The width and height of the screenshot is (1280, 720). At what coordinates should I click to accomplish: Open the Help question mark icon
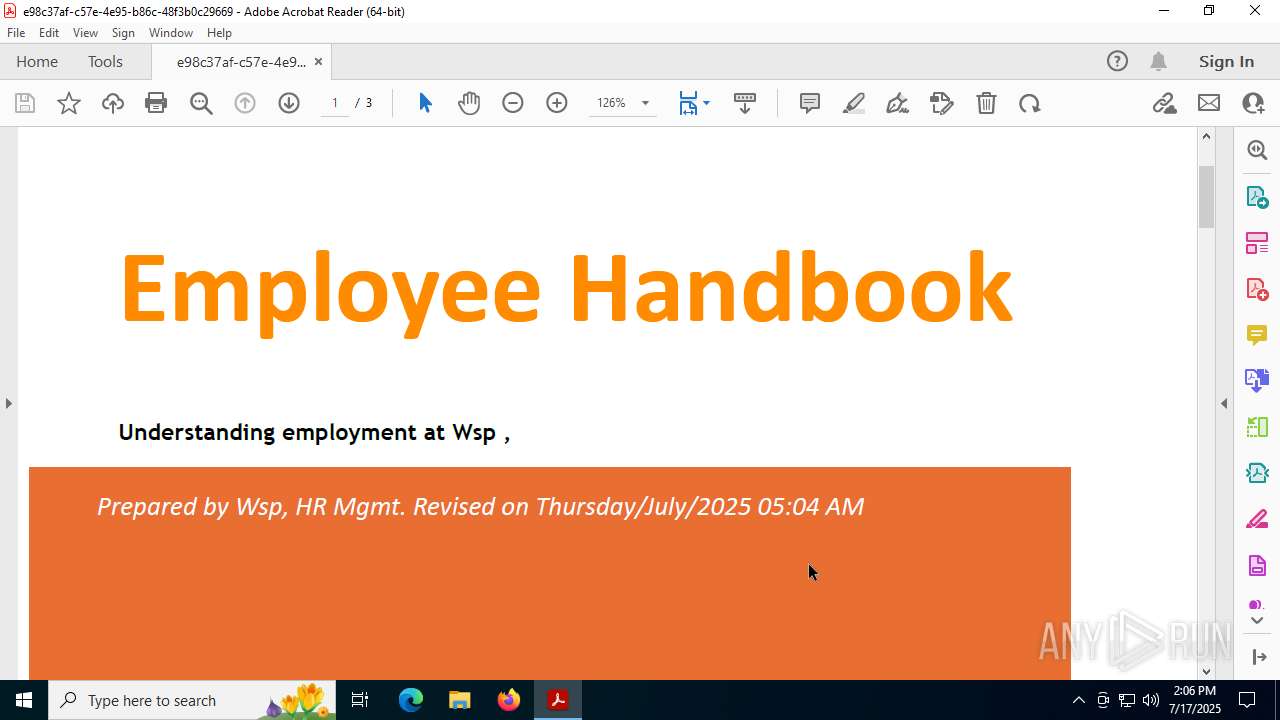(x=1117, y=61)
